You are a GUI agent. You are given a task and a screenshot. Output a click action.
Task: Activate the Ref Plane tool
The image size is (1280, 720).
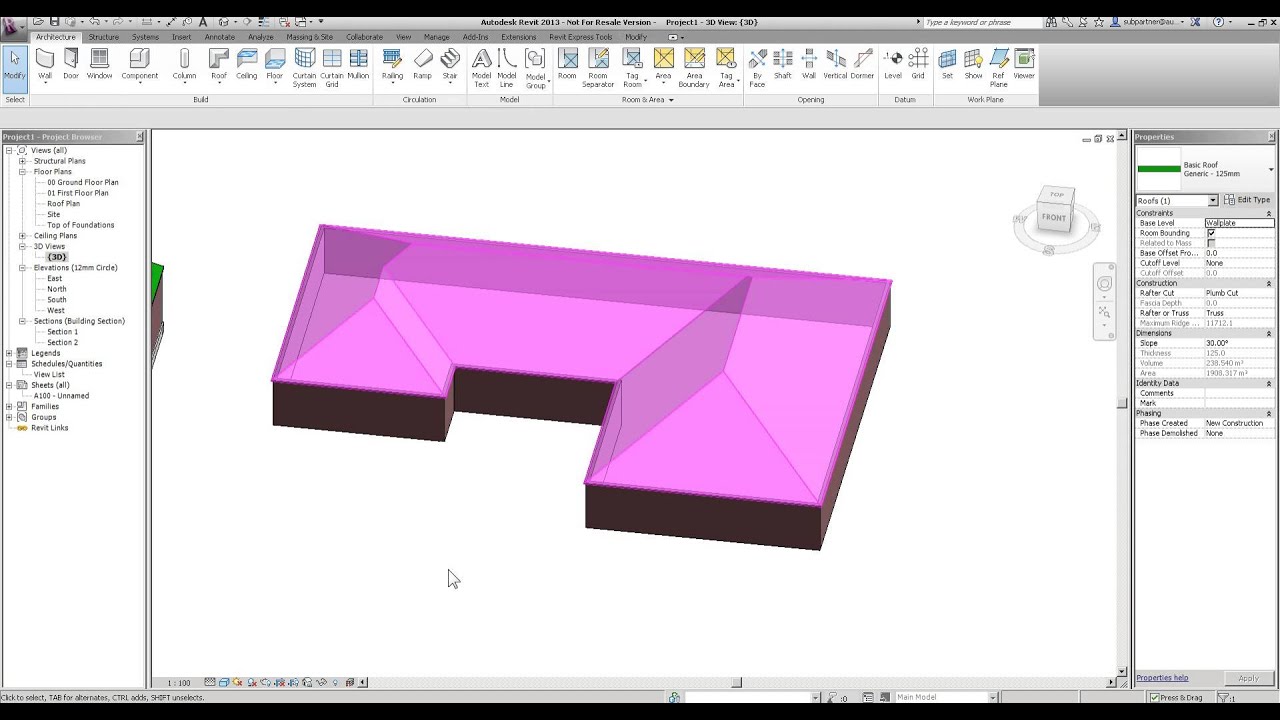click(998, 64)
